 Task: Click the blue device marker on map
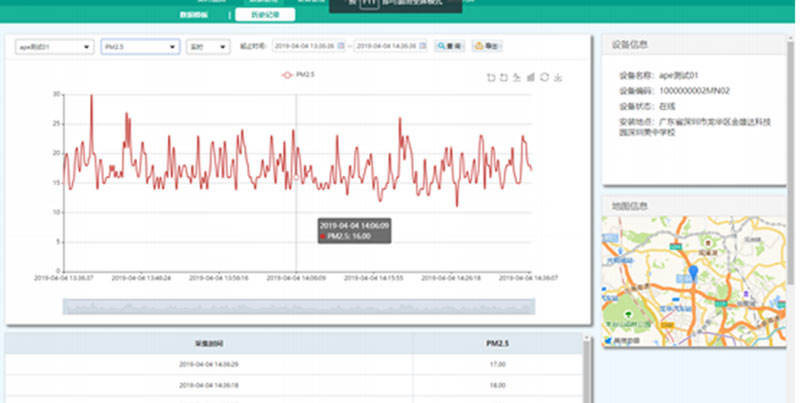pos(694,273)
